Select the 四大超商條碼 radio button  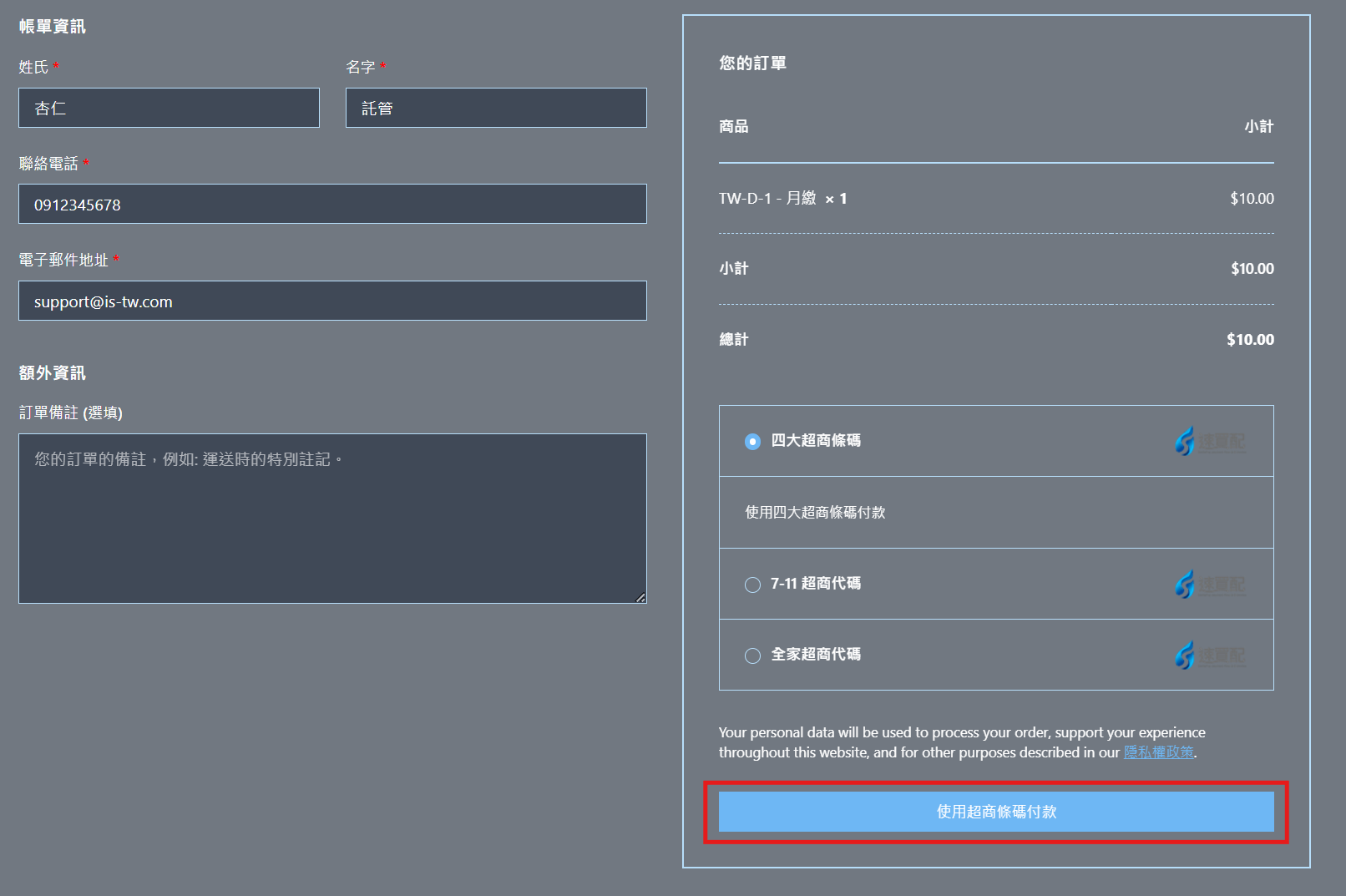[x=752, y=441]
